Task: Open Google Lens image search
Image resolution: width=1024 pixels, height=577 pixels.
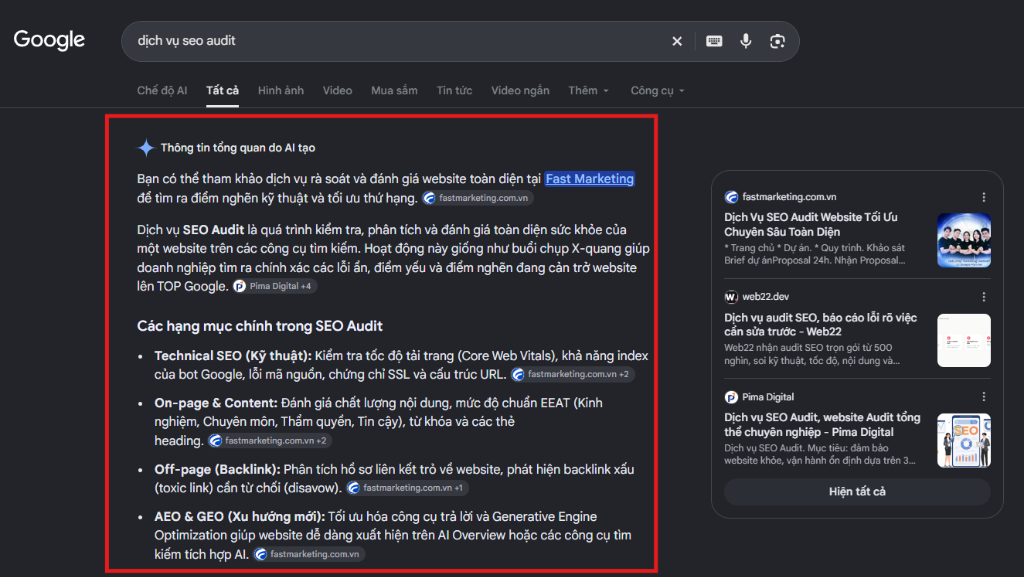Action: (x=777, y=41)
